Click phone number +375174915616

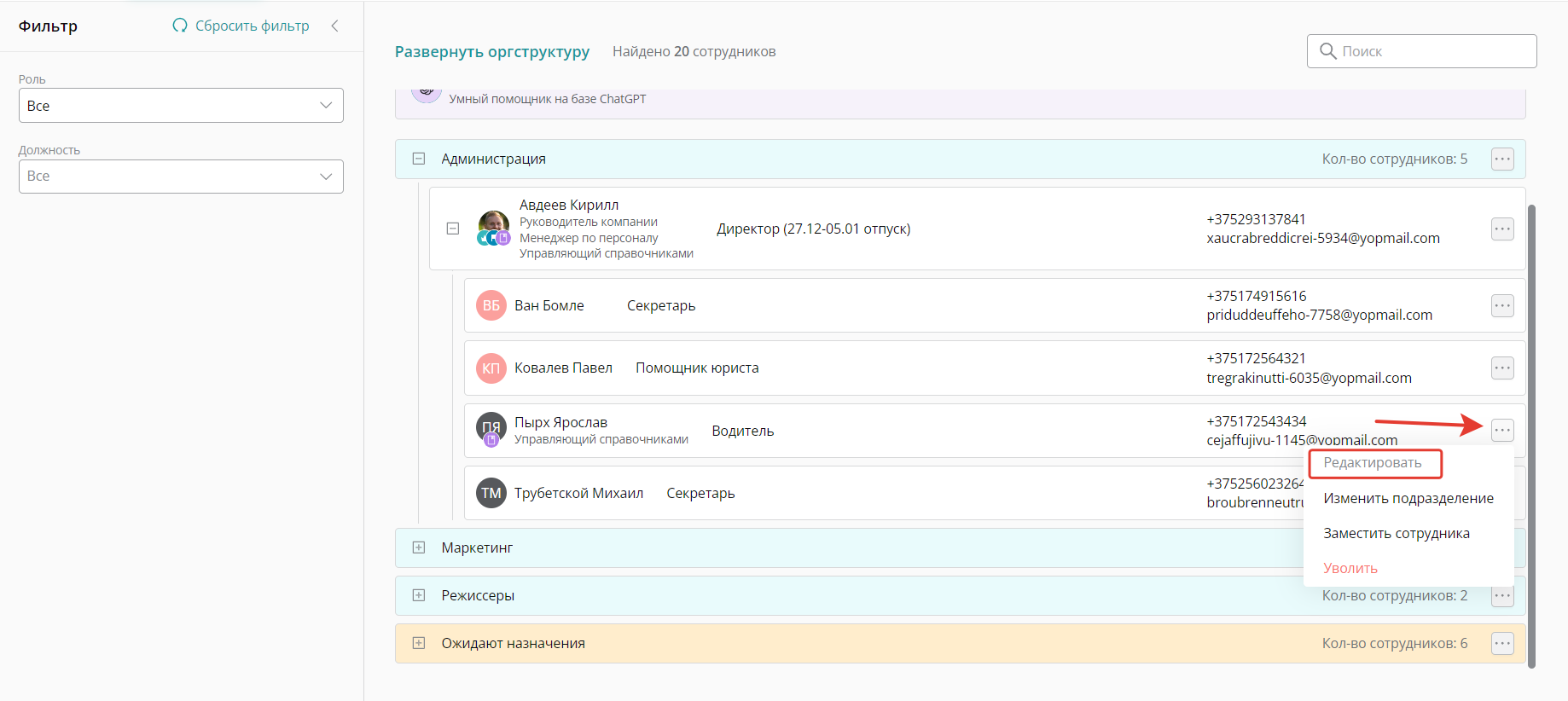click(x=1256, y=296)
